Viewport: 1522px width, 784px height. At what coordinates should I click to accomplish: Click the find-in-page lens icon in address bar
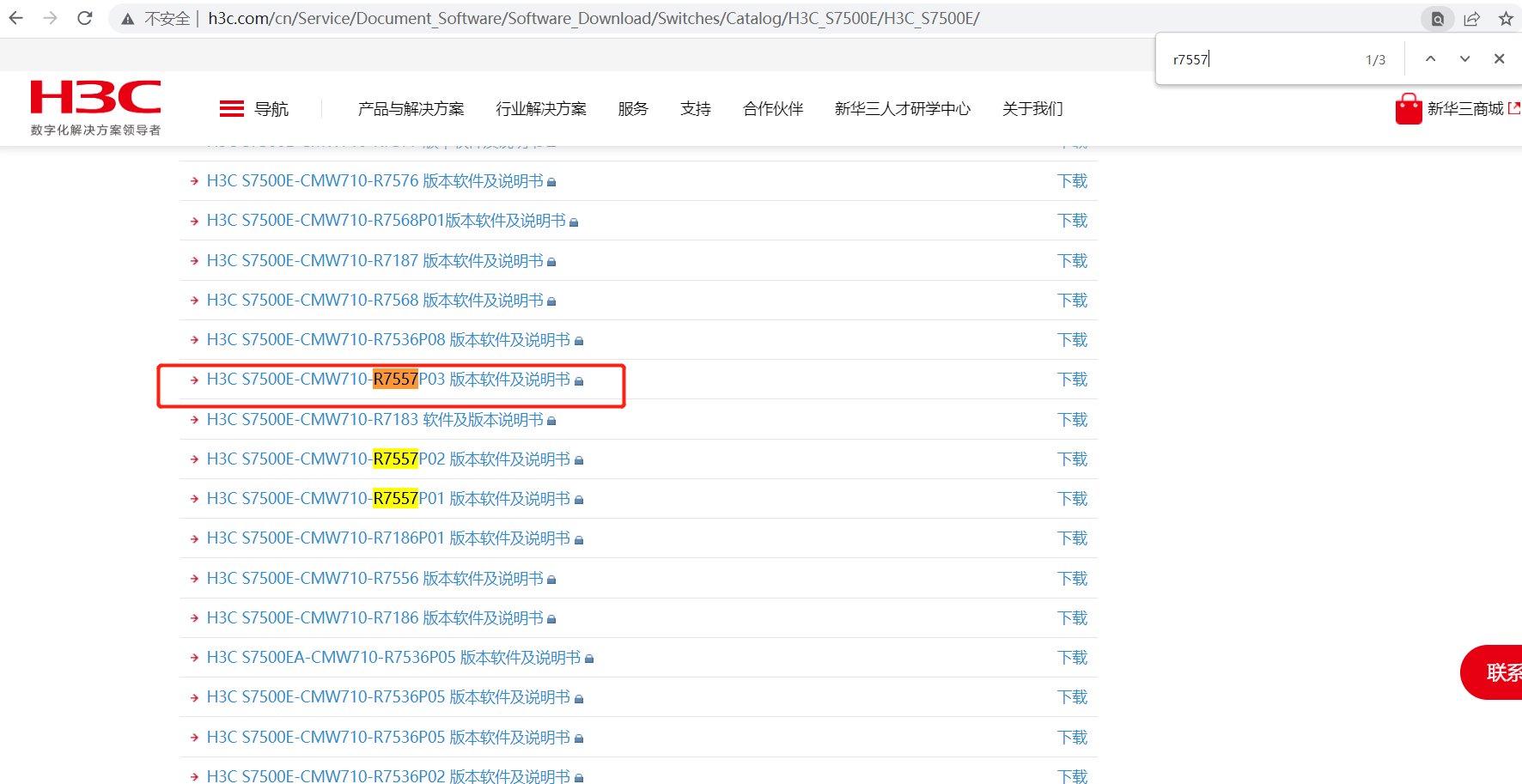tap(1438, 19)
